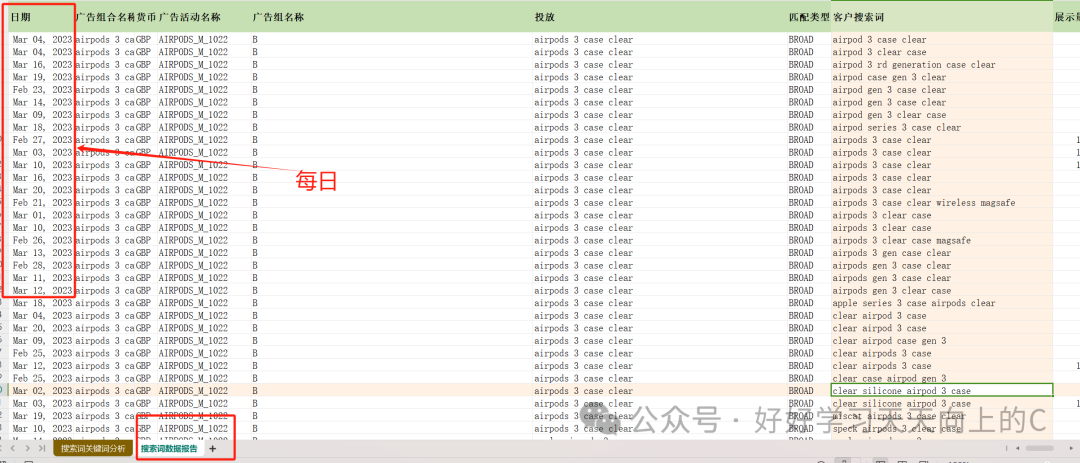This screenshot has width=1080, height=463.
Task: Click date cell Mar 11, 2023
Action: point(42,278)
